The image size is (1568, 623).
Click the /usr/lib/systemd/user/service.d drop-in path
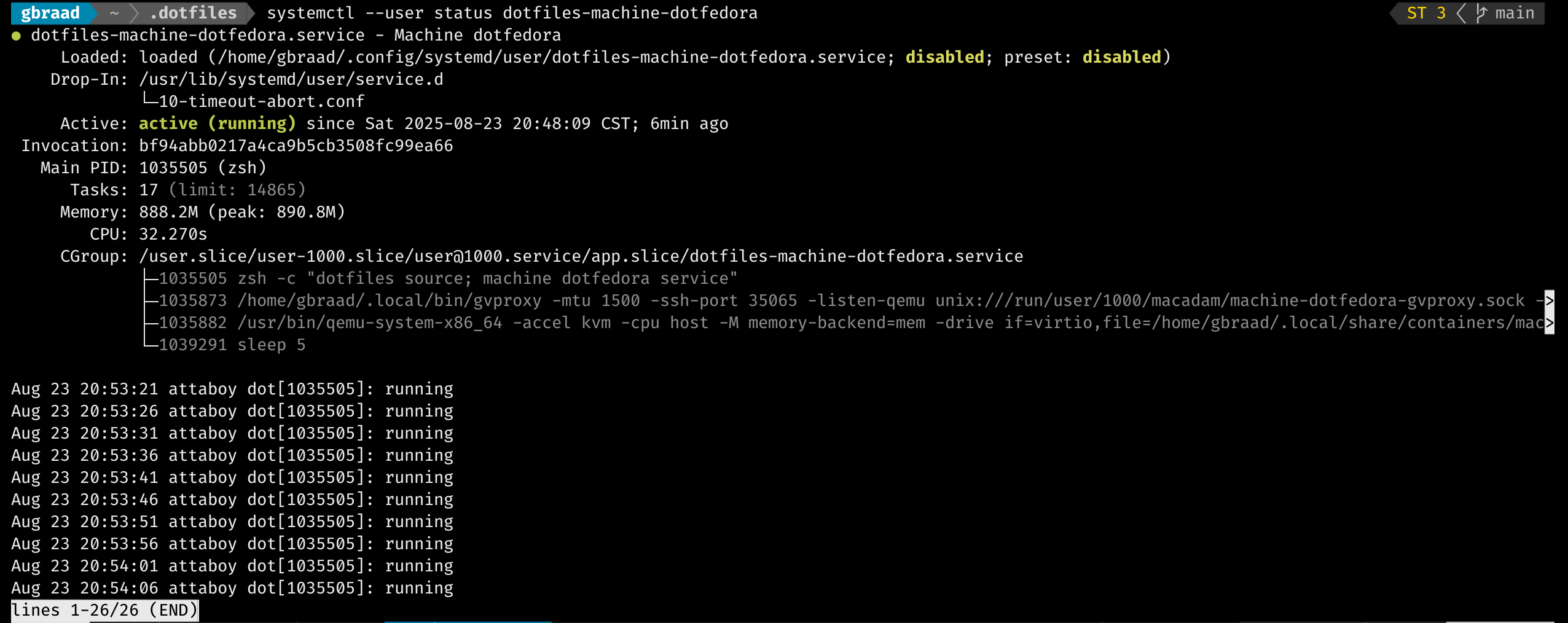pyautogui.click(x=291, y=79)
